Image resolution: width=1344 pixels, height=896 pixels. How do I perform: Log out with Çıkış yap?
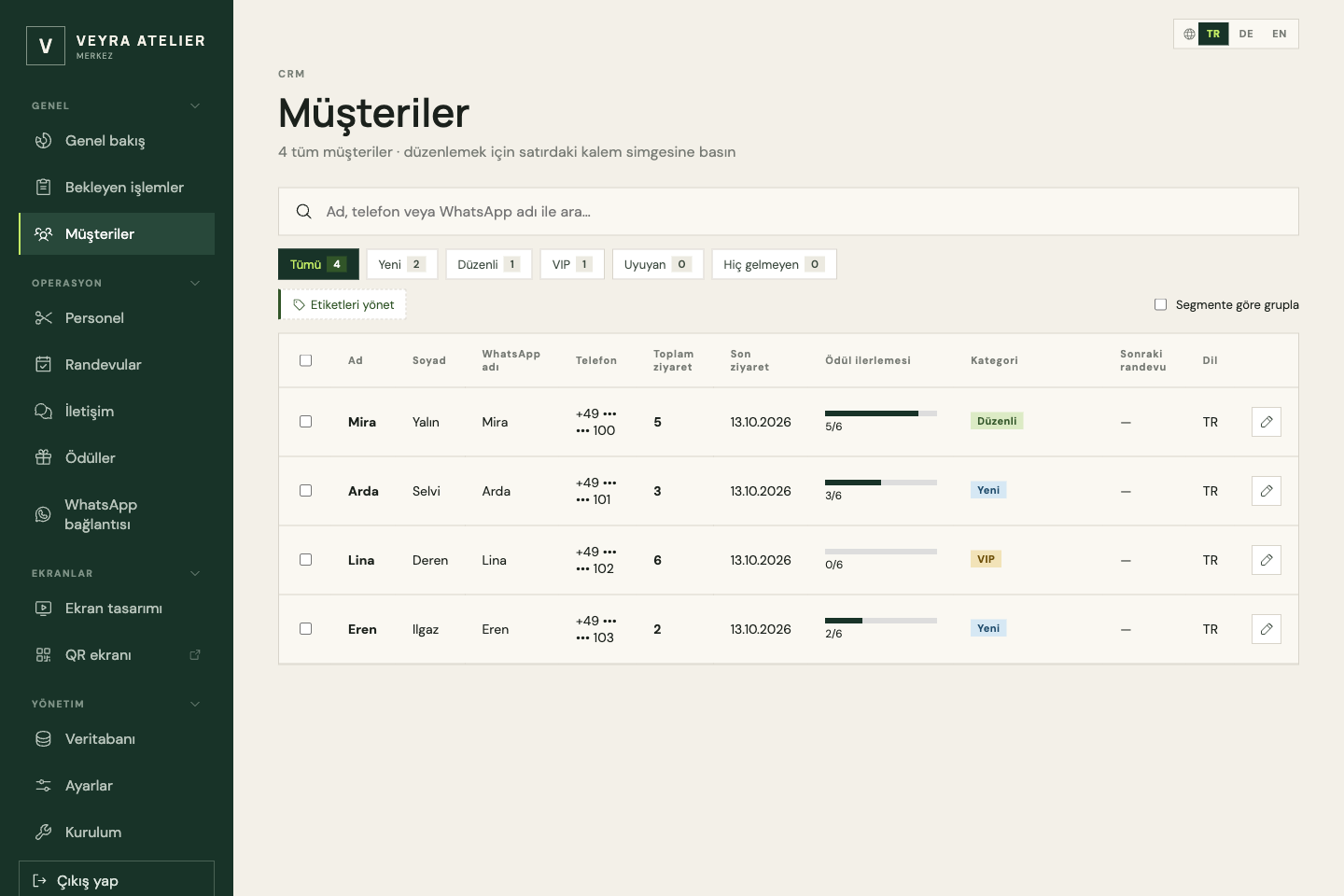(x=117, y=880)
